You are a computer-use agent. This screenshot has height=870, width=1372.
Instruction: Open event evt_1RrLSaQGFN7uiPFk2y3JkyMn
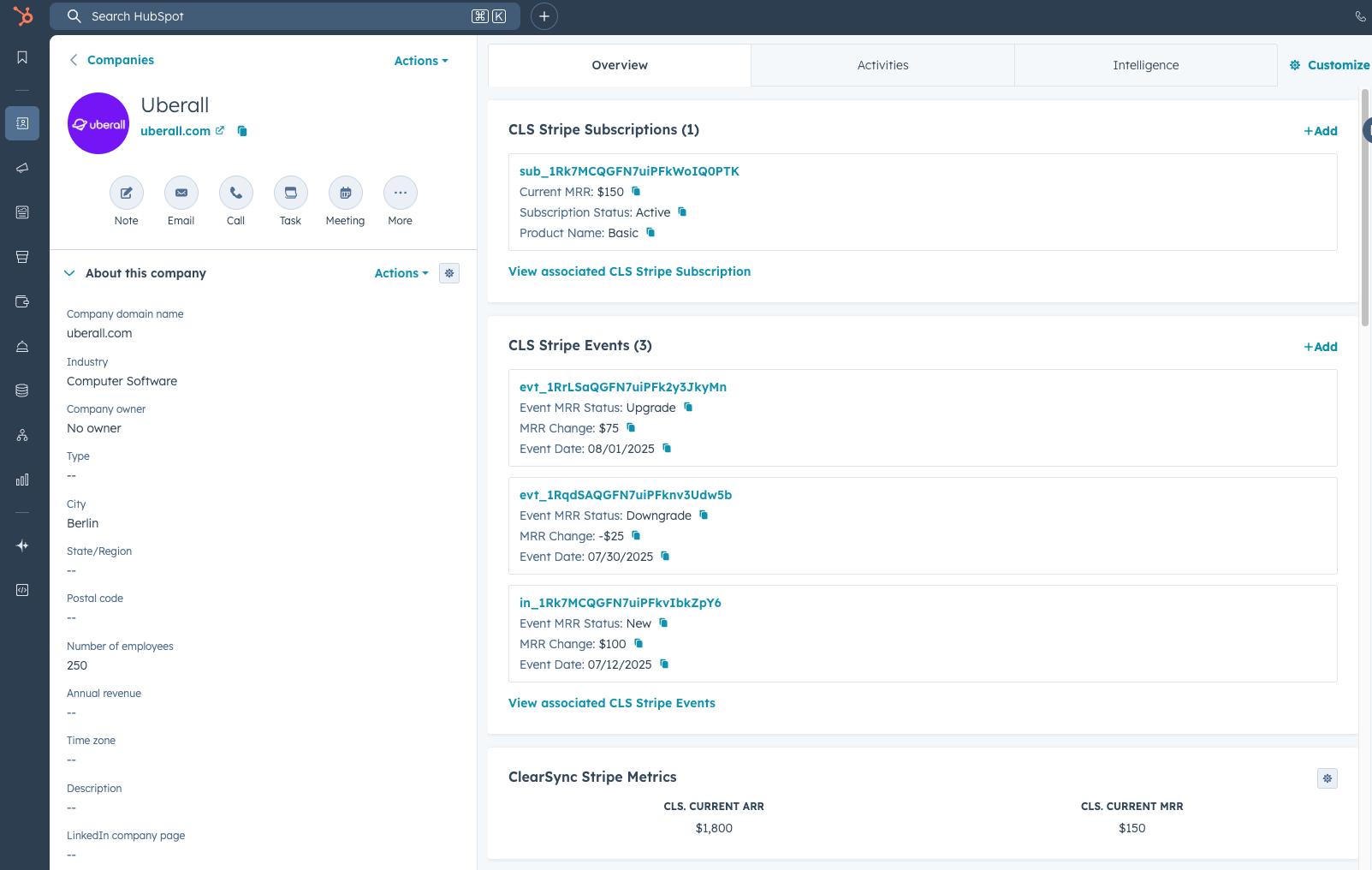click(623, 387)
